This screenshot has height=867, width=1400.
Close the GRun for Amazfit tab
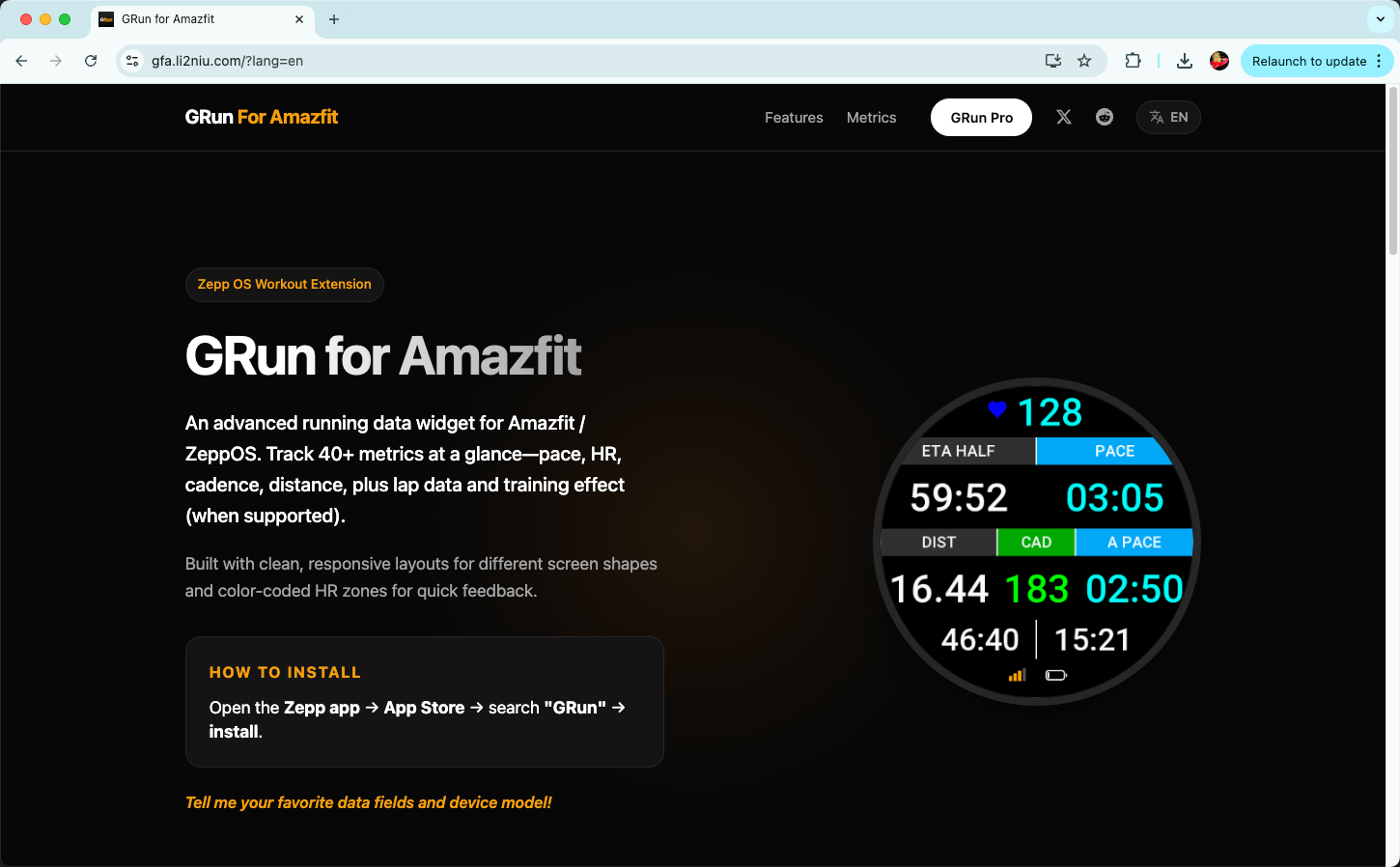pos(299,19)
